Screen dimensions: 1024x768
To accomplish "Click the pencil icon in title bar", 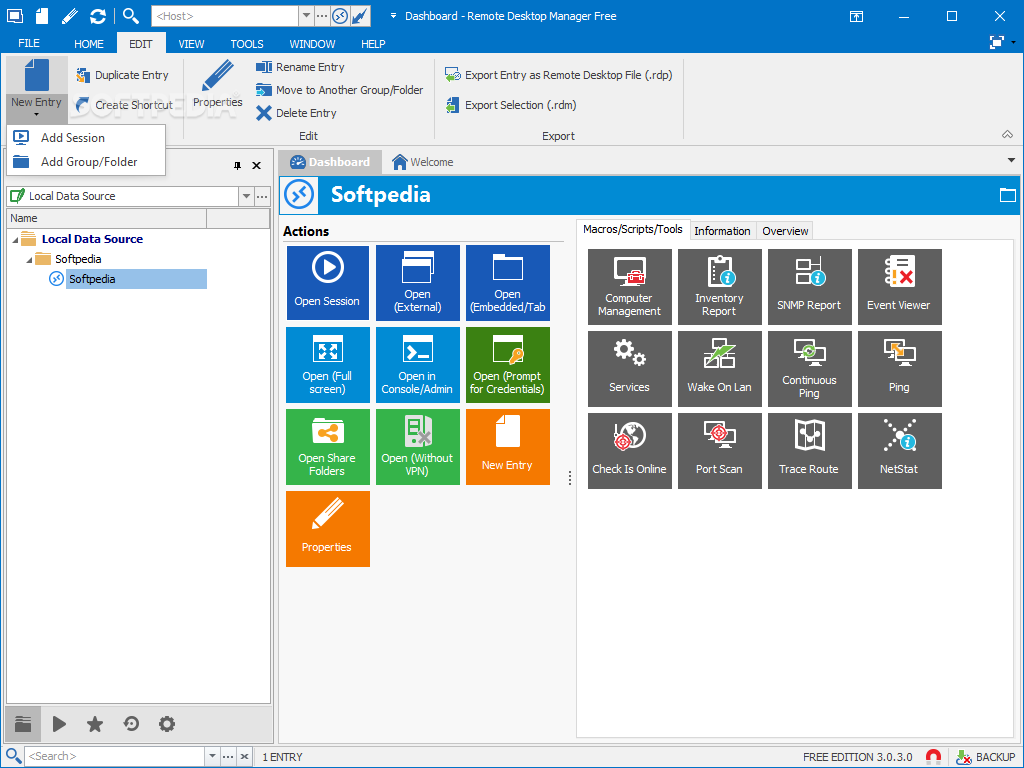I will (70, 16).
